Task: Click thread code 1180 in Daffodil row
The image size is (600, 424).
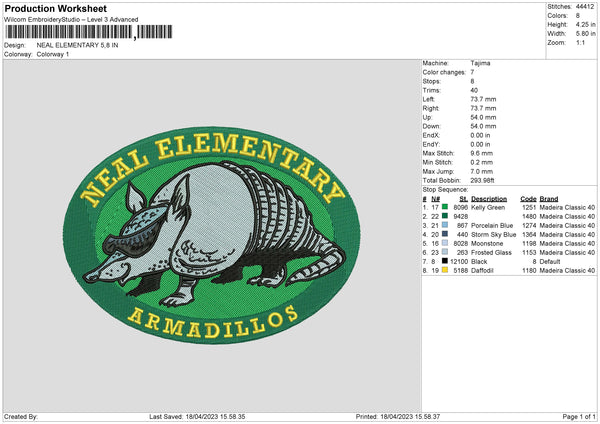Action: coord(529,271)
